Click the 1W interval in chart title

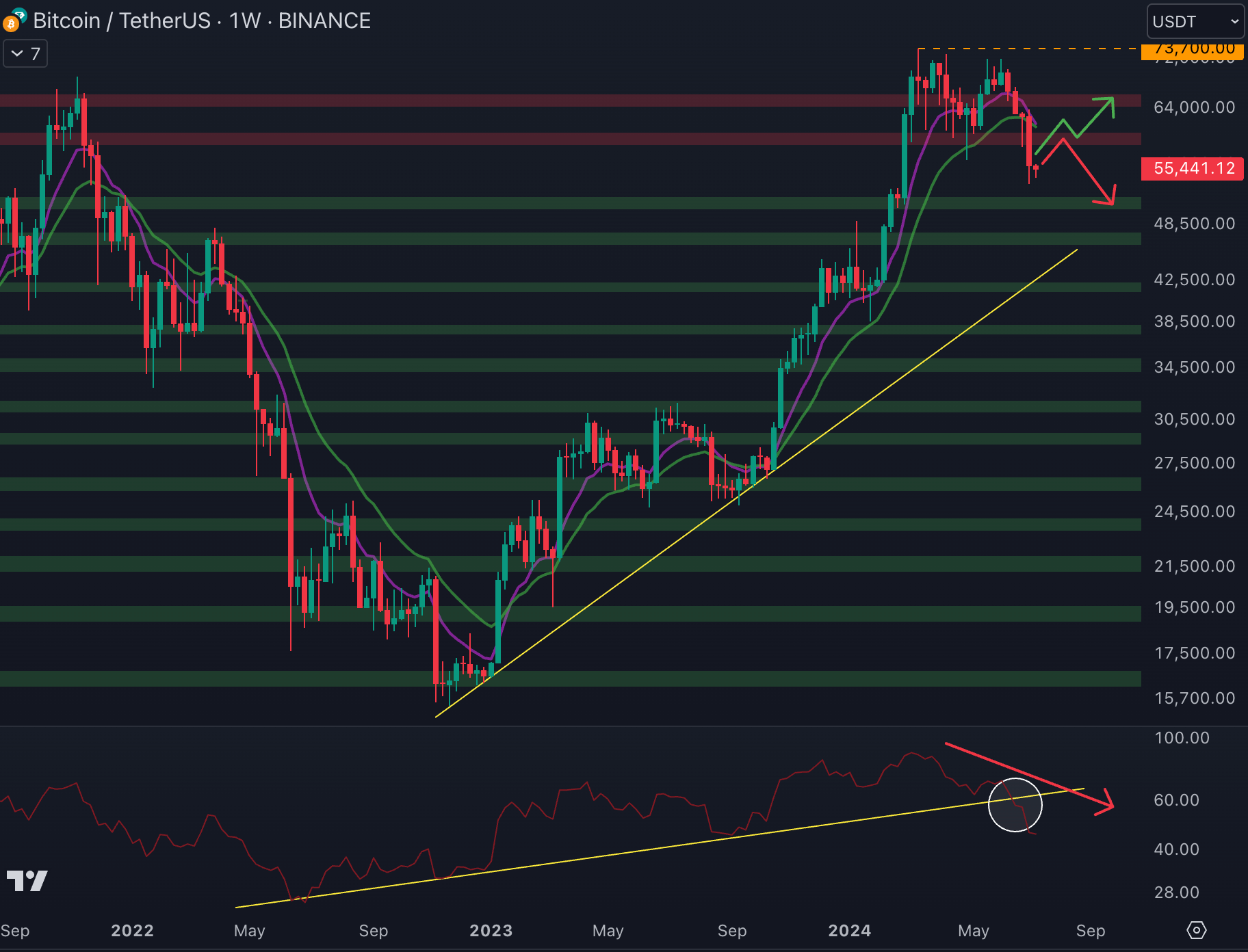(245, 21)
